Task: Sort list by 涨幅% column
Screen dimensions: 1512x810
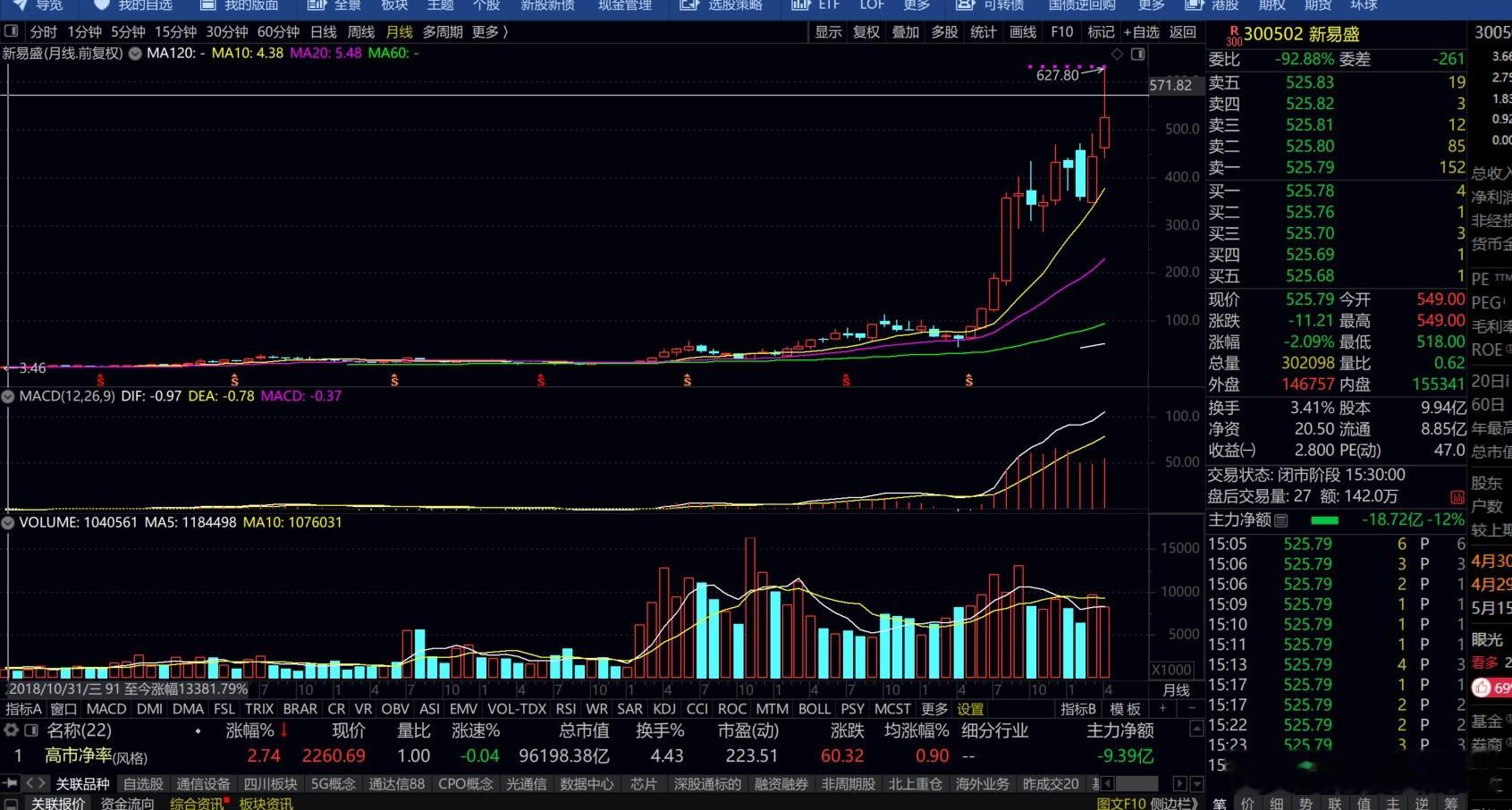Action: (x=257, y=730)
